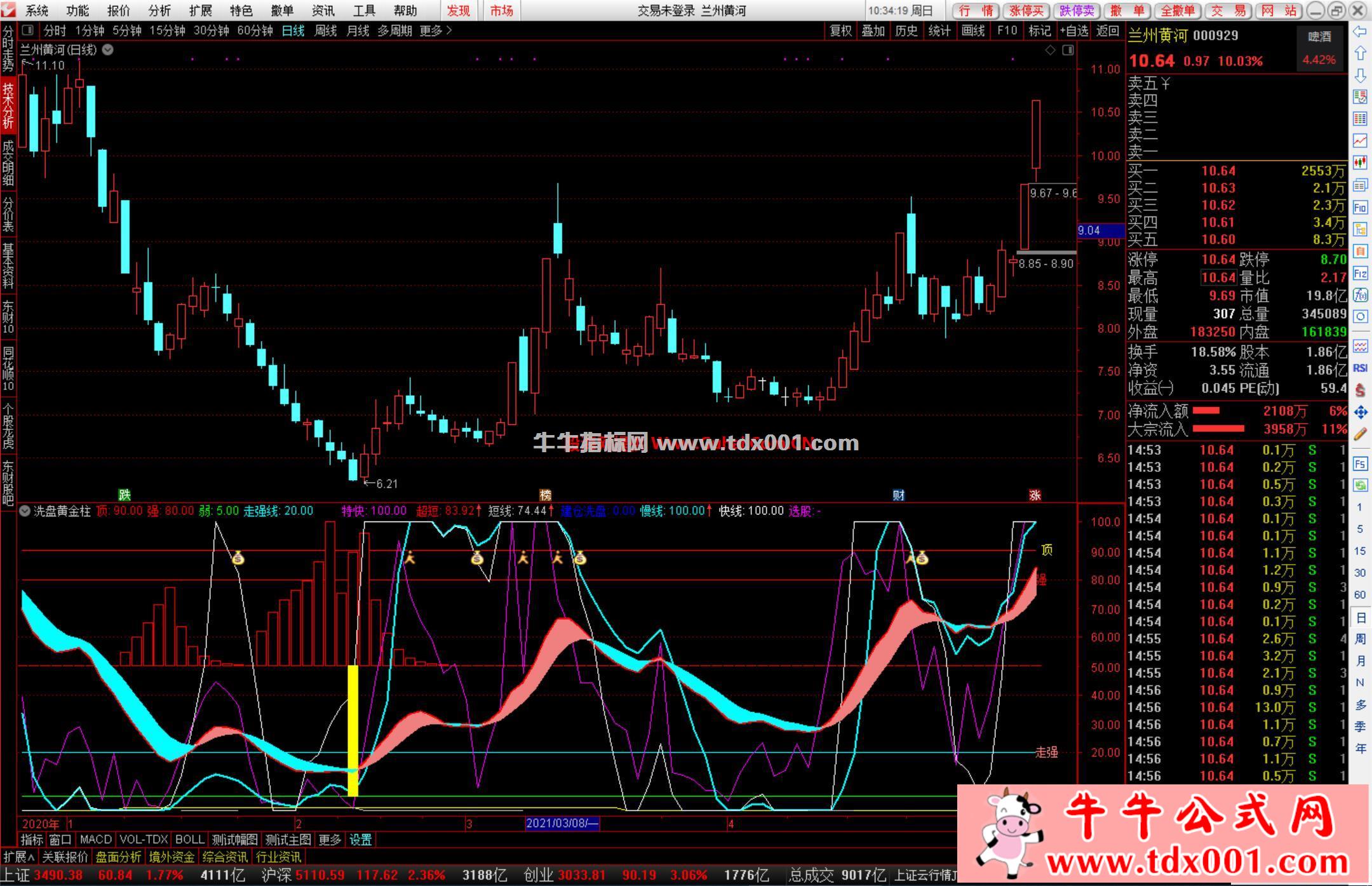Click the 啤酒 sector tag
The width and height of the screenshot is (1372, 886).
(1321, 37)
